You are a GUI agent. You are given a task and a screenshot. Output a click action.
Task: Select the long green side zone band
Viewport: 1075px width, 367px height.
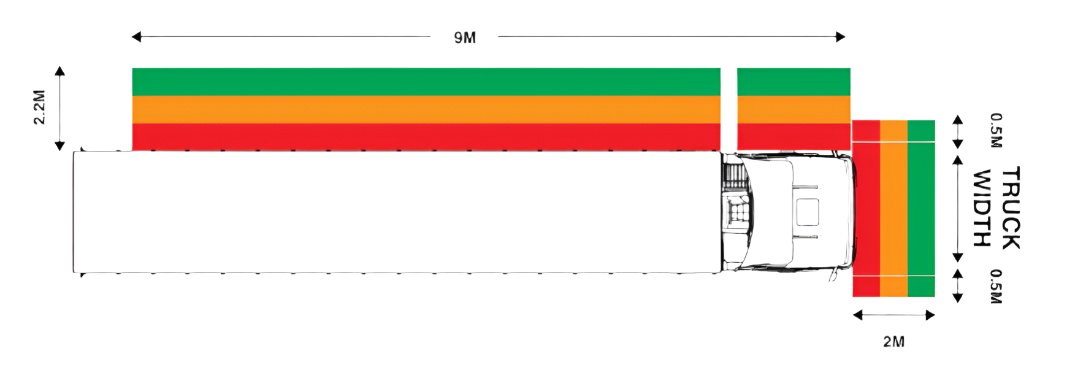click(426, 82)
